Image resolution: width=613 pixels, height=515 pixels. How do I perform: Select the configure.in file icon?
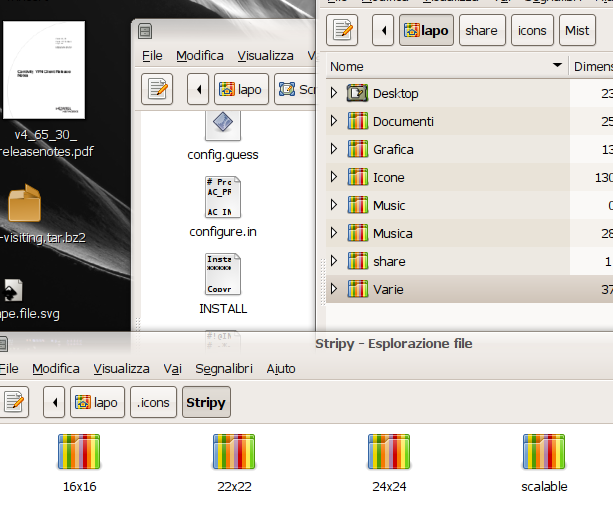[223, 197]
